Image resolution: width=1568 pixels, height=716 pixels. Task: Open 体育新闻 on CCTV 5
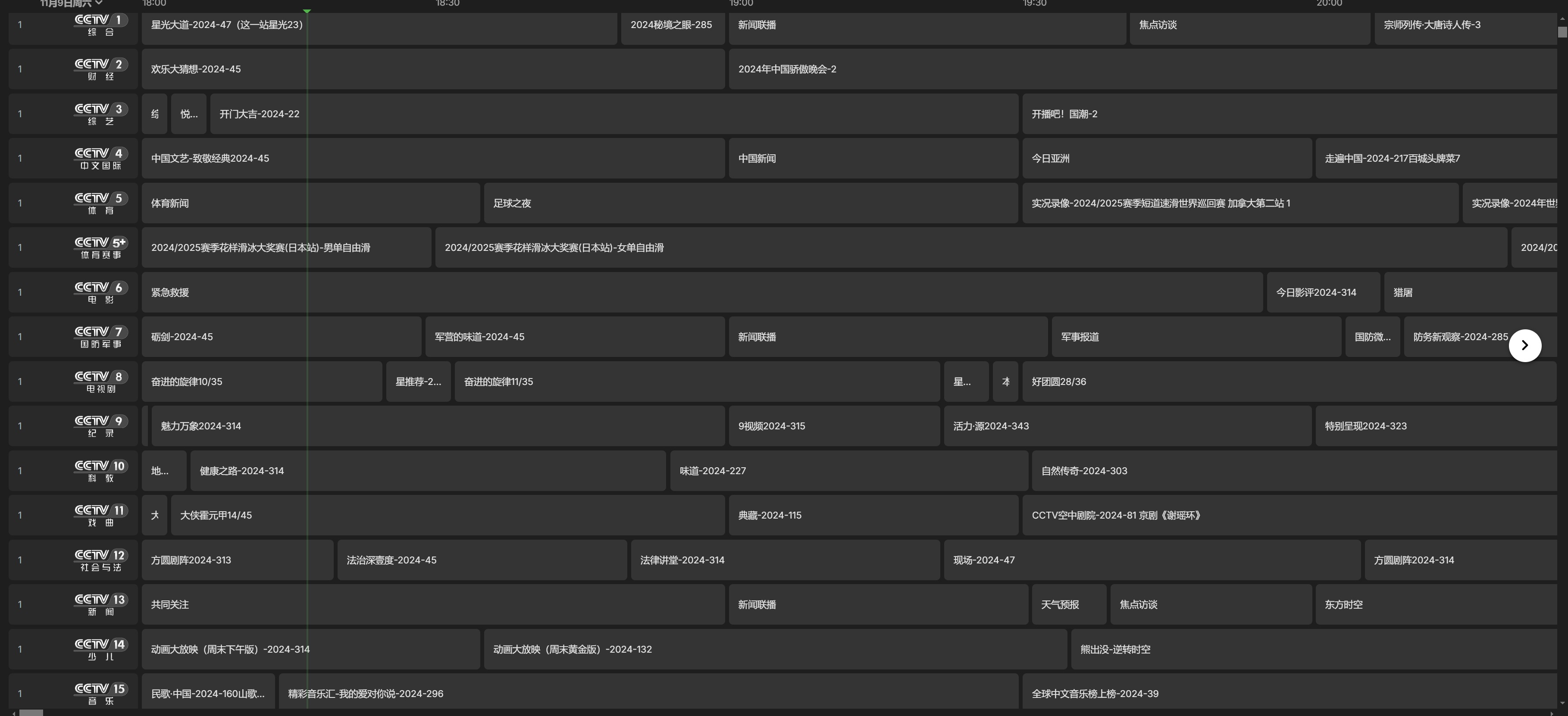point(311,203)
